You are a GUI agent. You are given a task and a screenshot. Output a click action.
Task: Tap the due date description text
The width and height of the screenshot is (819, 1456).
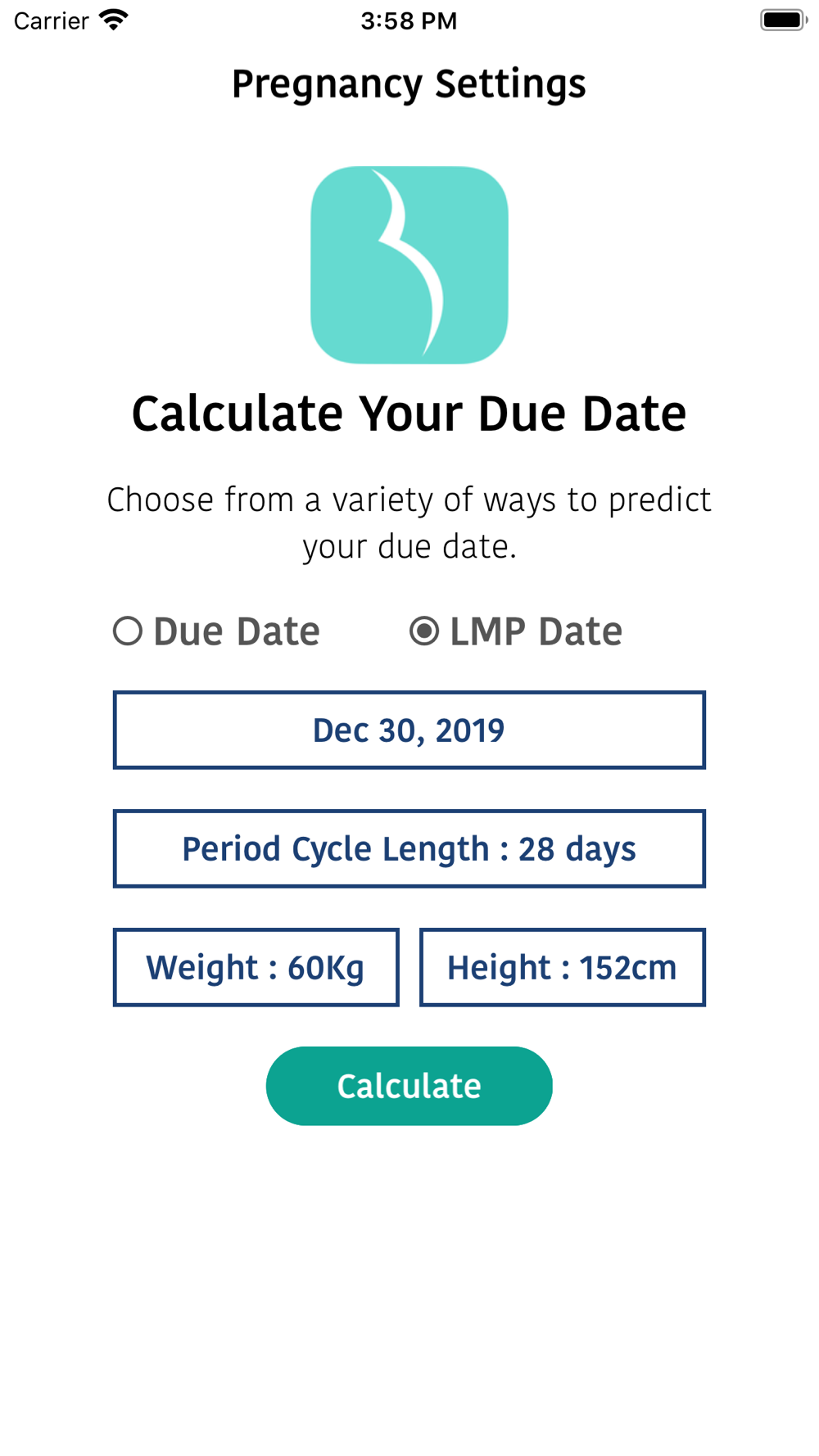[x=409, y=523]
